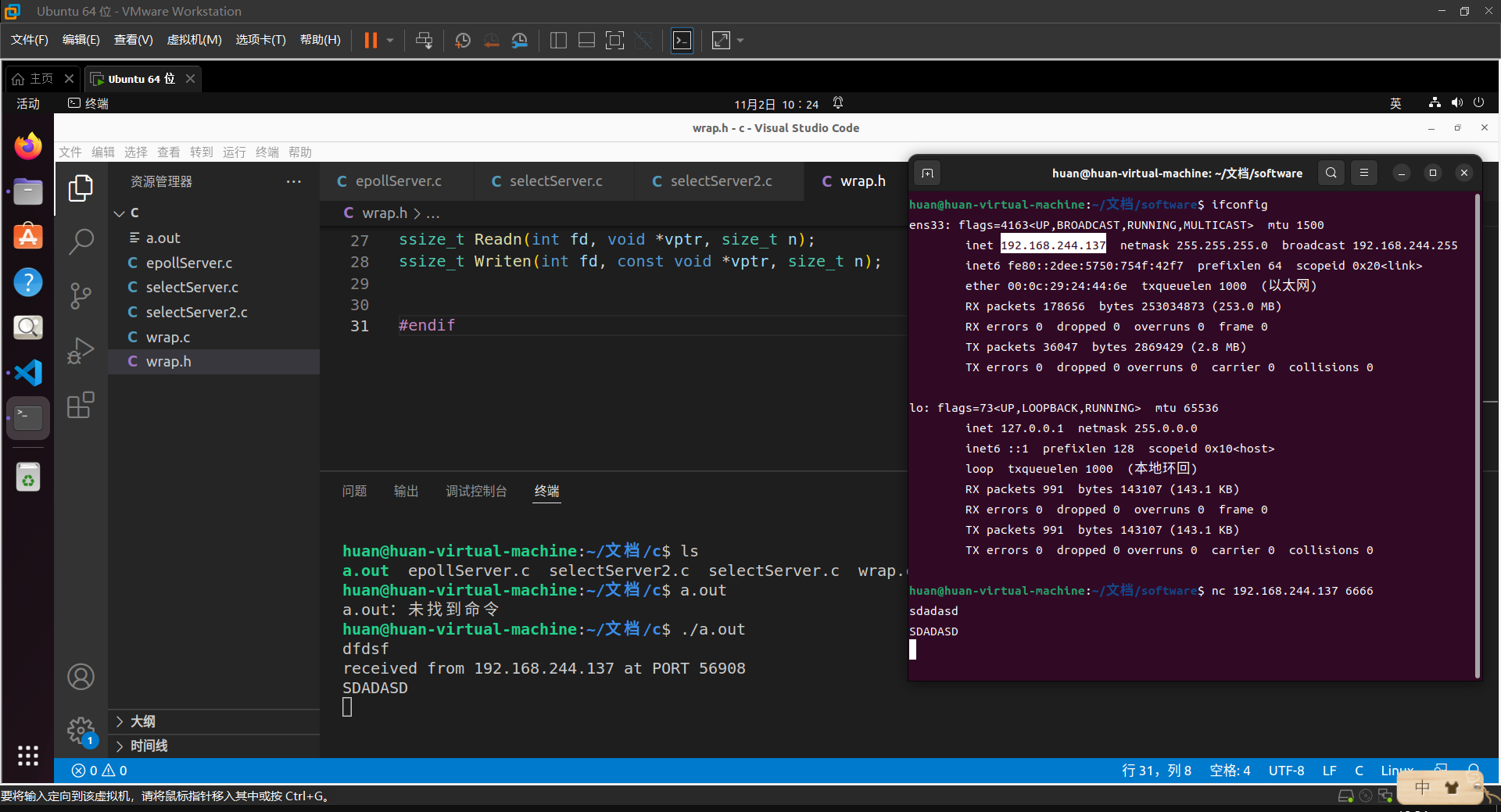Expand the 时间线 timeline section

[x=149, y=746]
